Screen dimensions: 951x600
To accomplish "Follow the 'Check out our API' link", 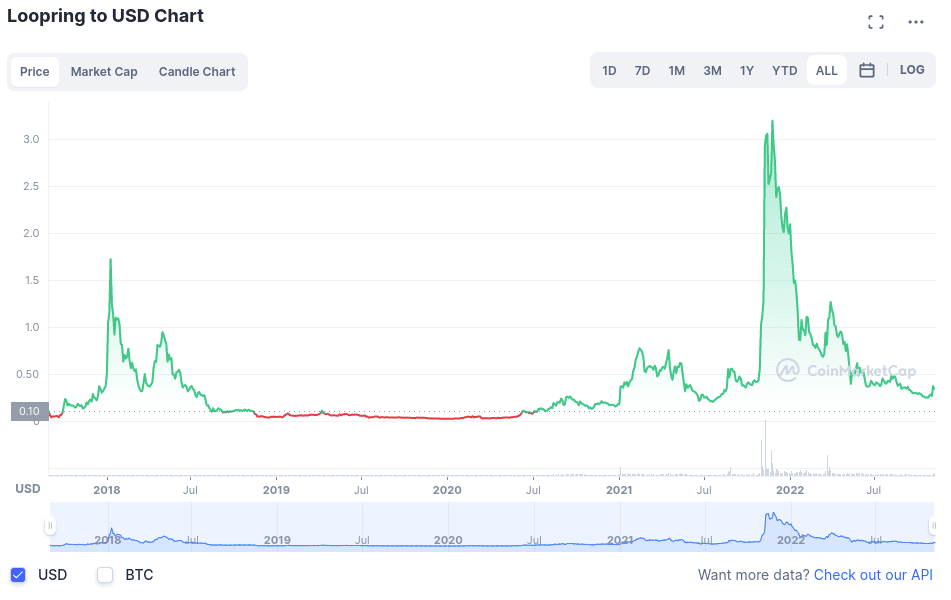I will click(x=873, y=575).
